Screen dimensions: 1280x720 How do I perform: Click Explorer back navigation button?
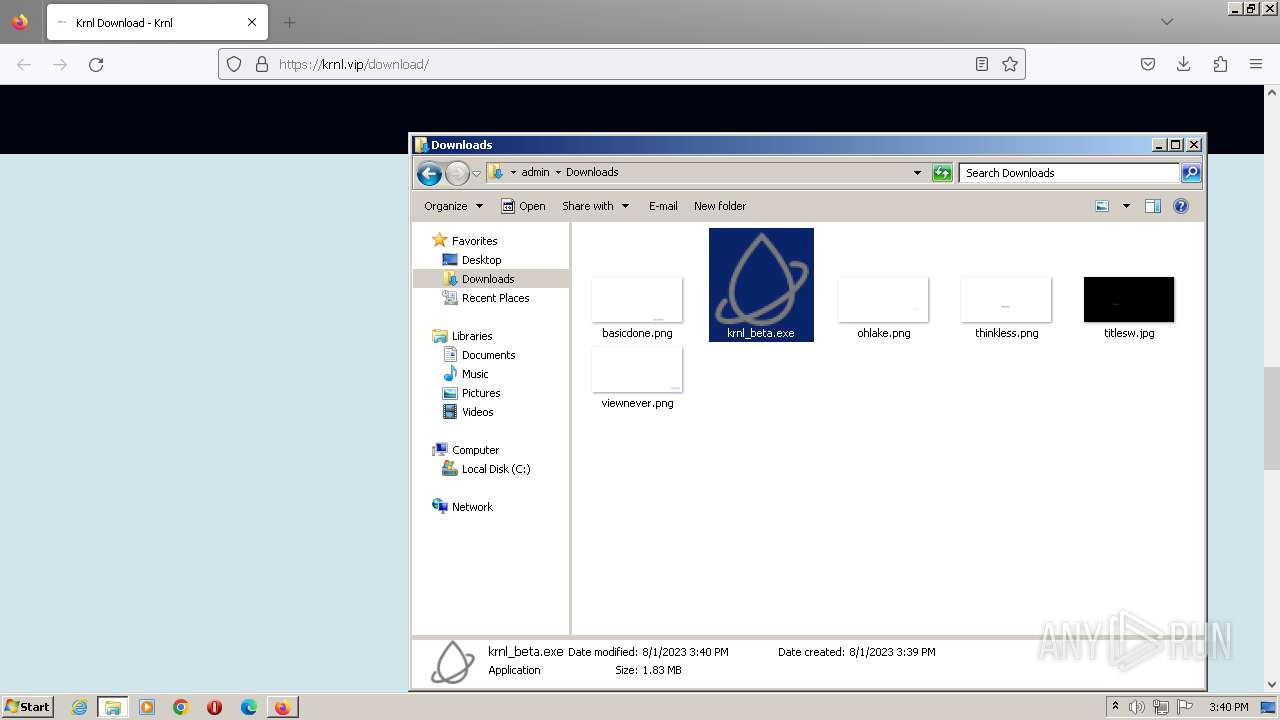tap(429, 173)
